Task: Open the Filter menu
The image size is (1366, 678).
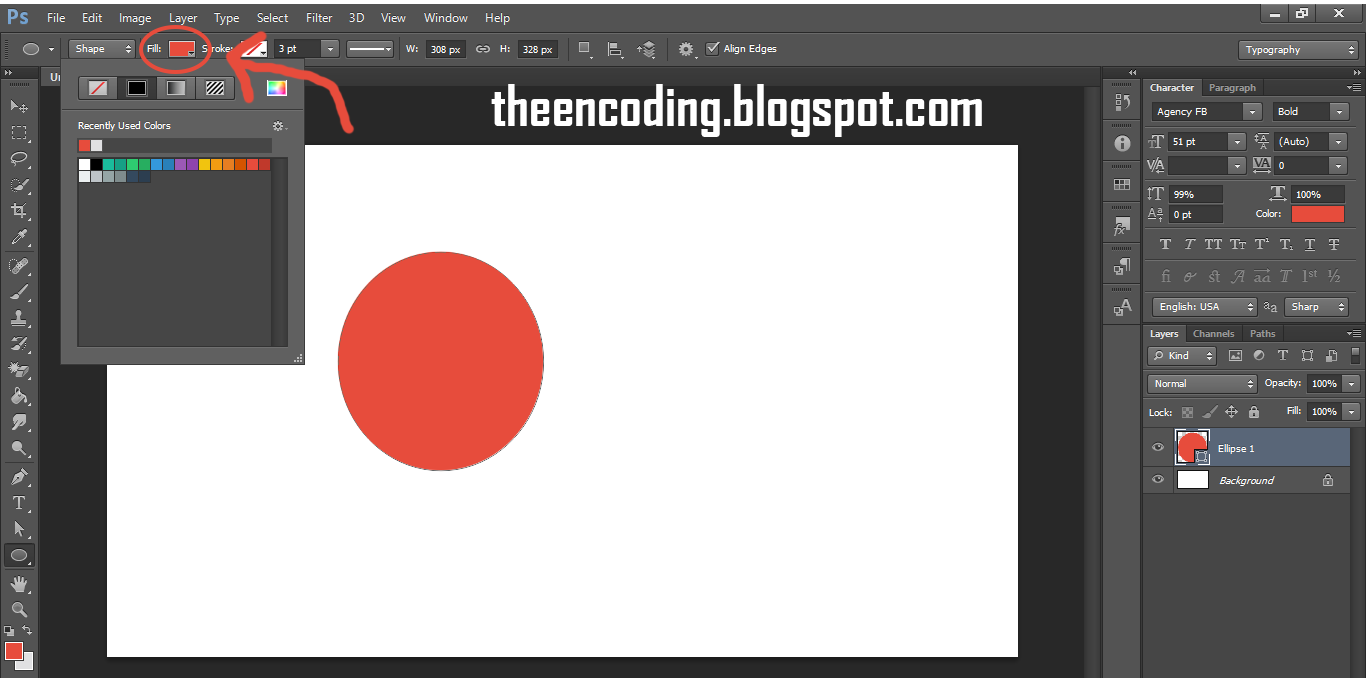Action: pos(319,18)
